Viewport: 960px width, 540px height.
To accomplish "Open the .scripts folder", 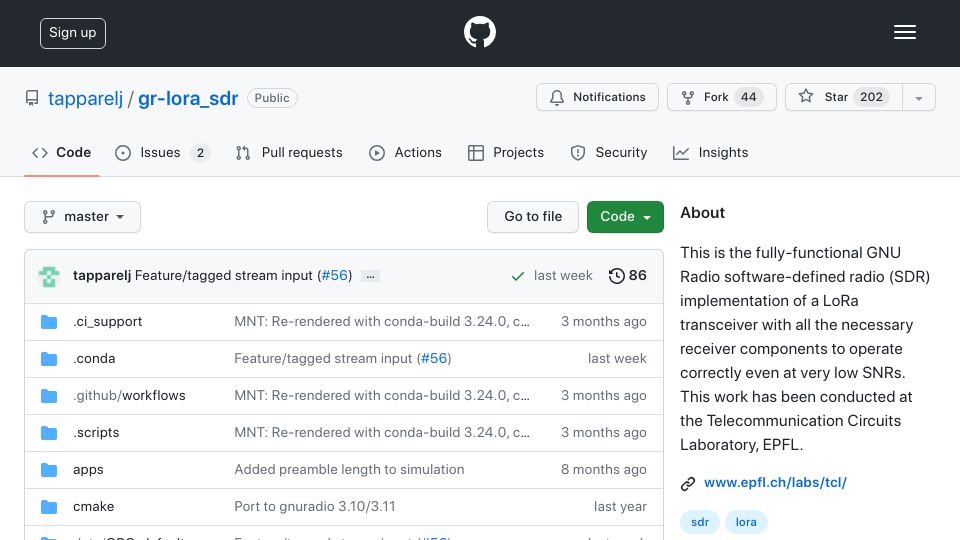I will [x=96, y=432].
